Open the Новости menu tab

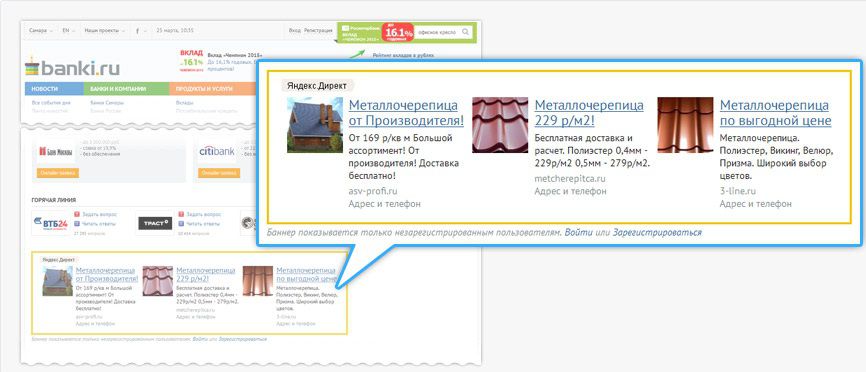(x=54, y=89)
